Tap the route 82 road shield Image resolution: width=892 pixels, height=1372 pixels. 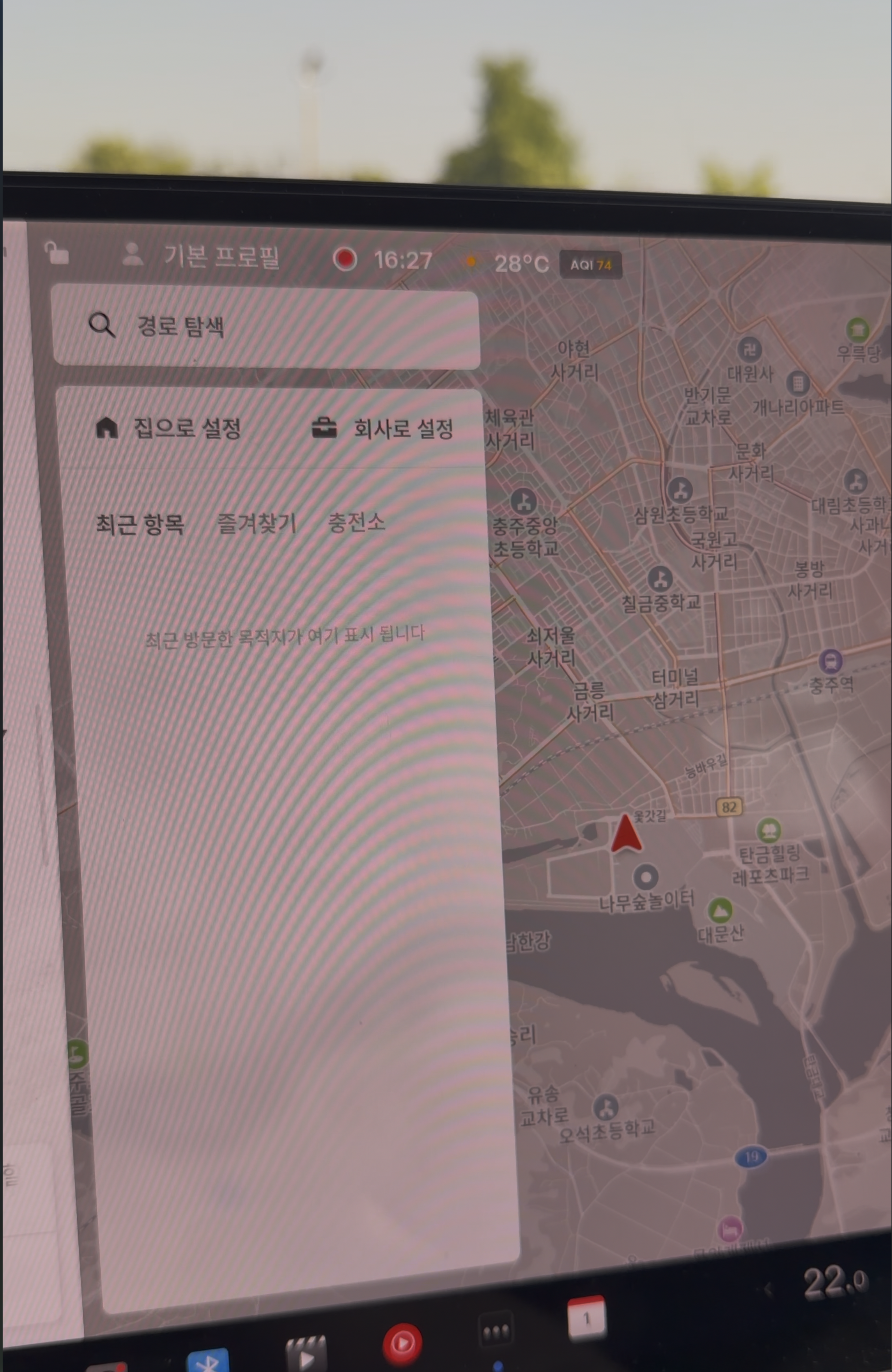tap(729, 807)
